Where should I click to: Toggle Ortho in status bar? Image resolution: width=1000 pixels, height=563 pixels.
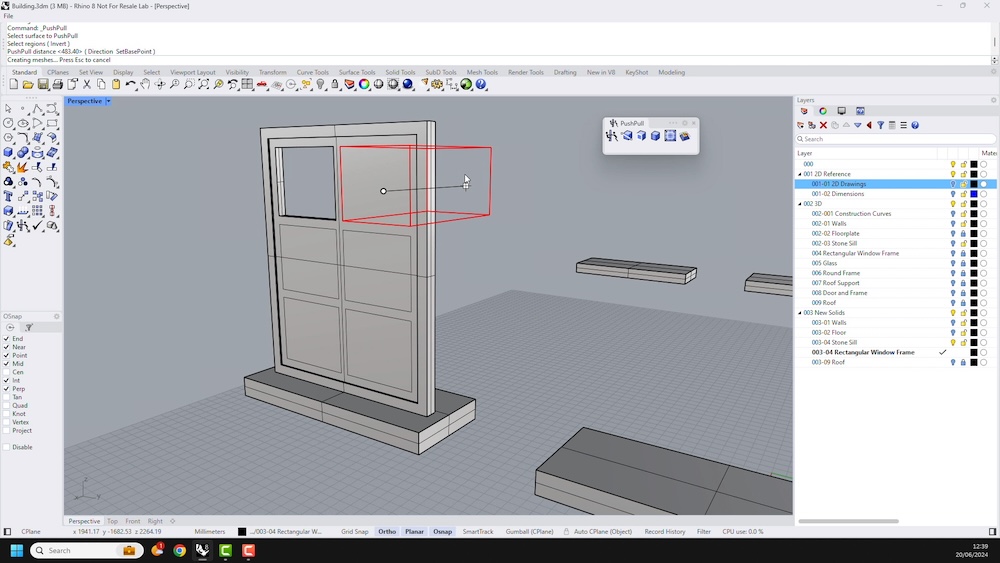pos(387,531)
